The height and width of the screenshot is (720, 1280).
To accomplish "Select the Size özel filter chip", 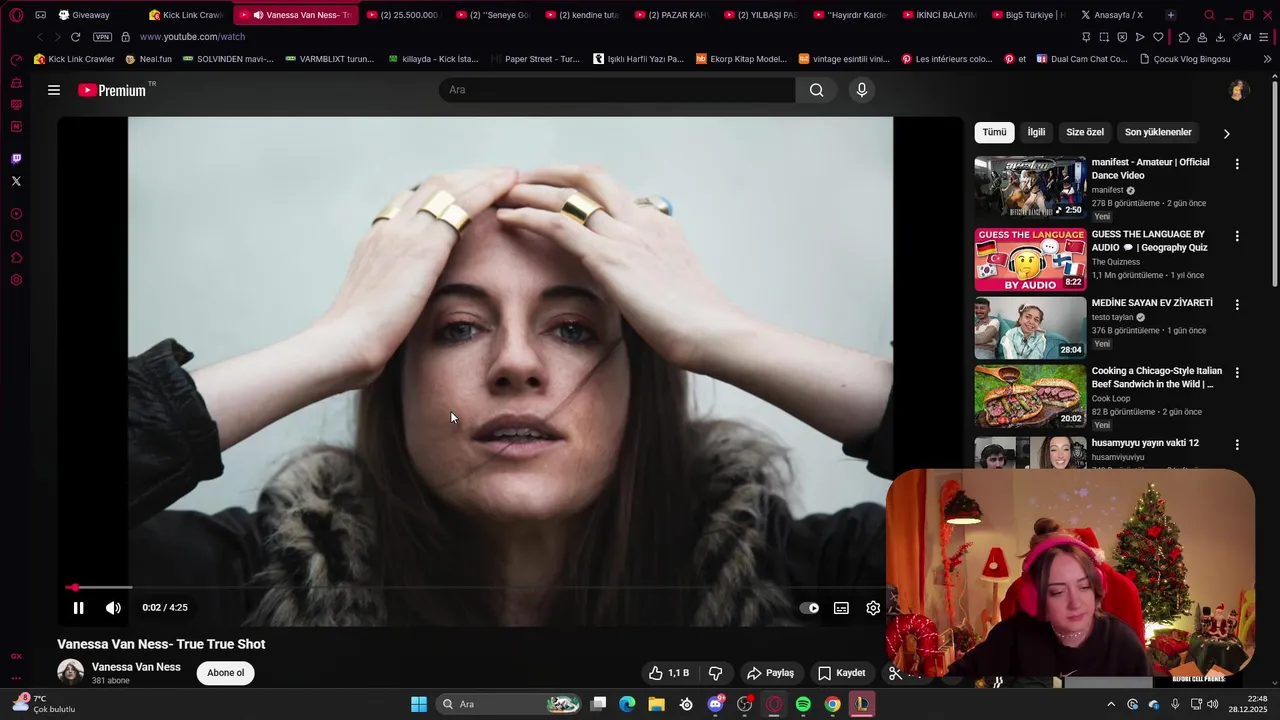I will coord(1085,132).
